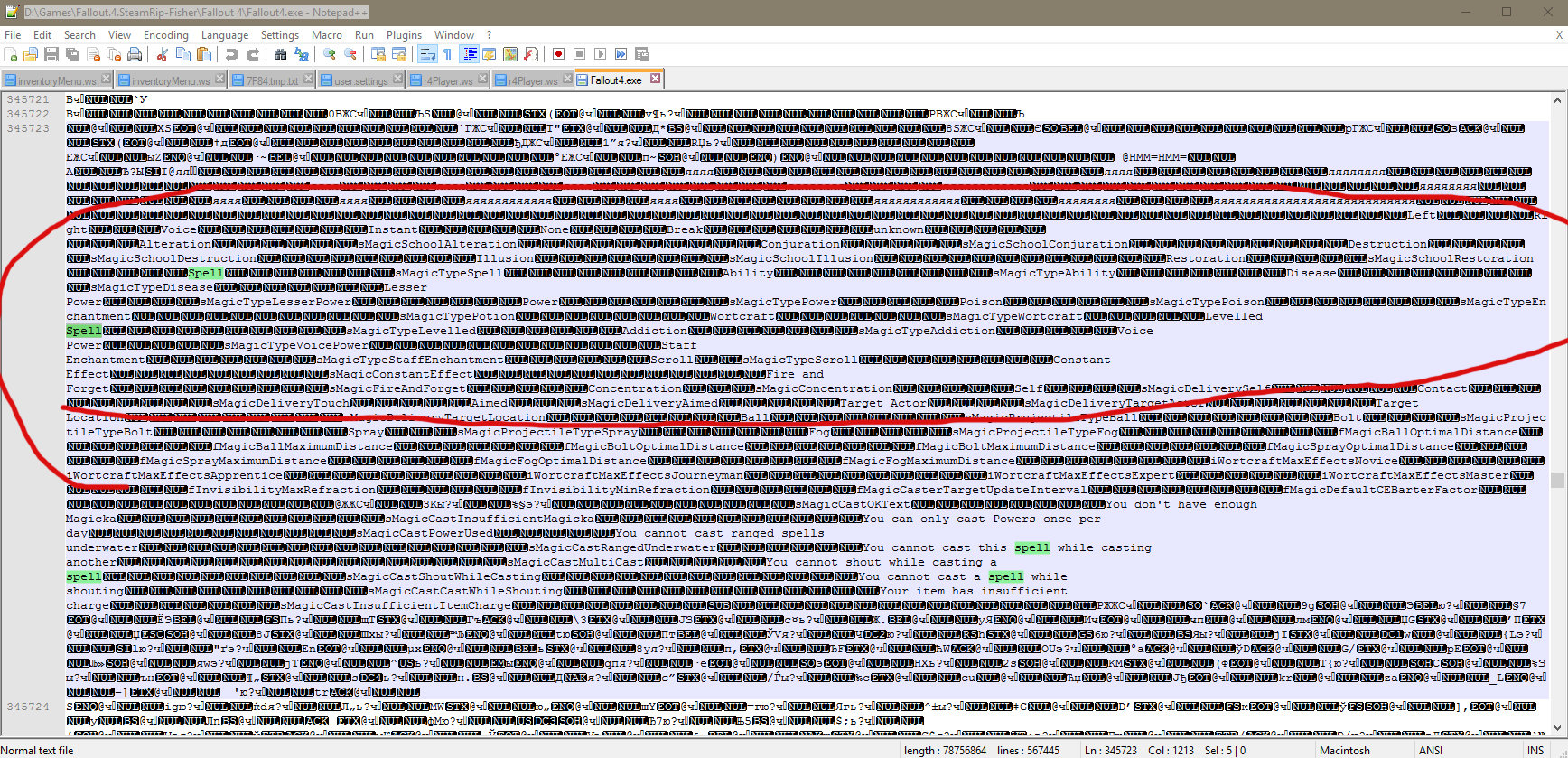The height and width of the screenshot is (758, 1568).
Task: Click the New file toolbar icon
Action: 11,54
